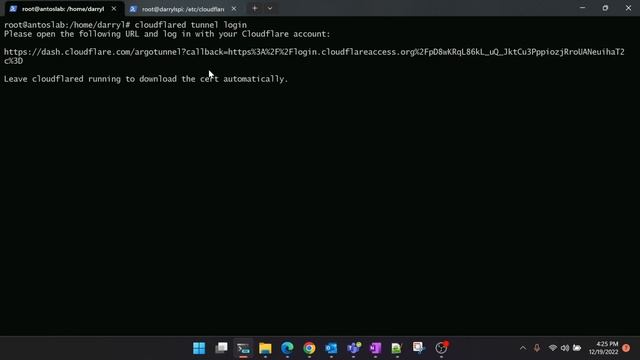Open the orange notification badge
Viewport: 640px width, 360px height.
[626, 348]
